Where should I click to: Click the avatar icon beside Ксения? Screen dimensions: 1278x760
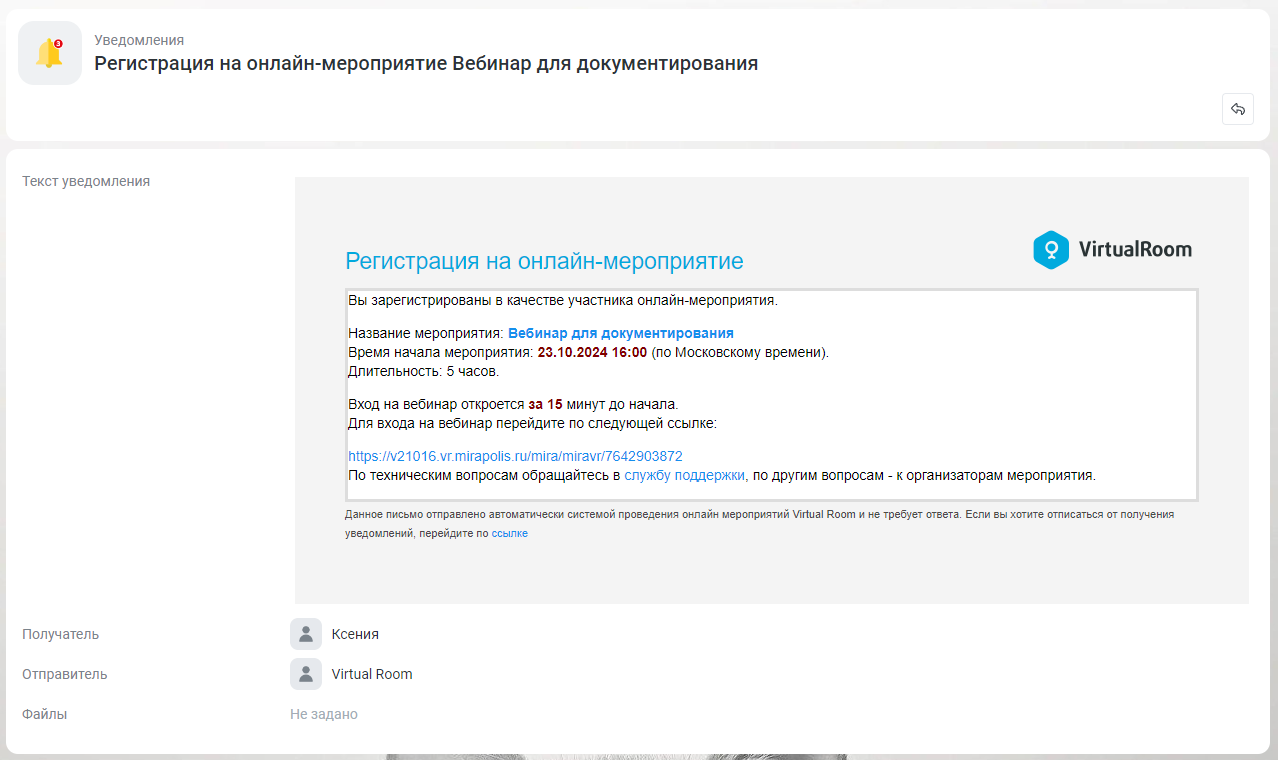point(306,634)
